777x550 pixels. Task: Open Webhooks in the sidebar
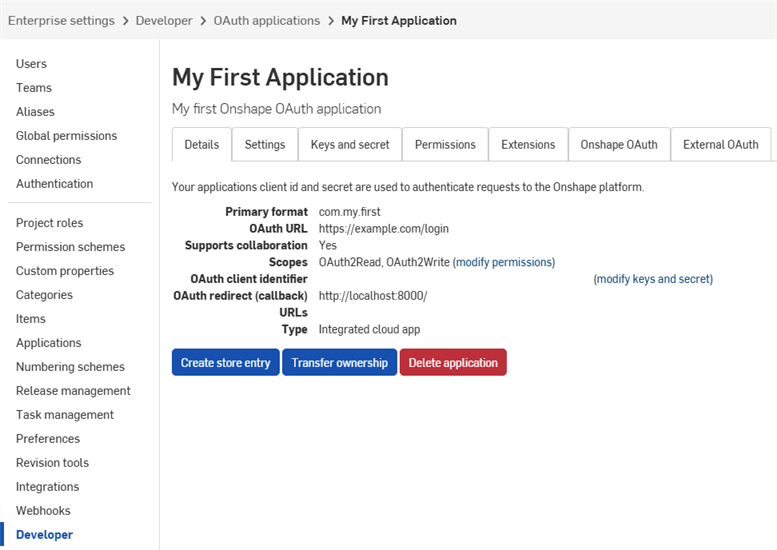point(43,511)
